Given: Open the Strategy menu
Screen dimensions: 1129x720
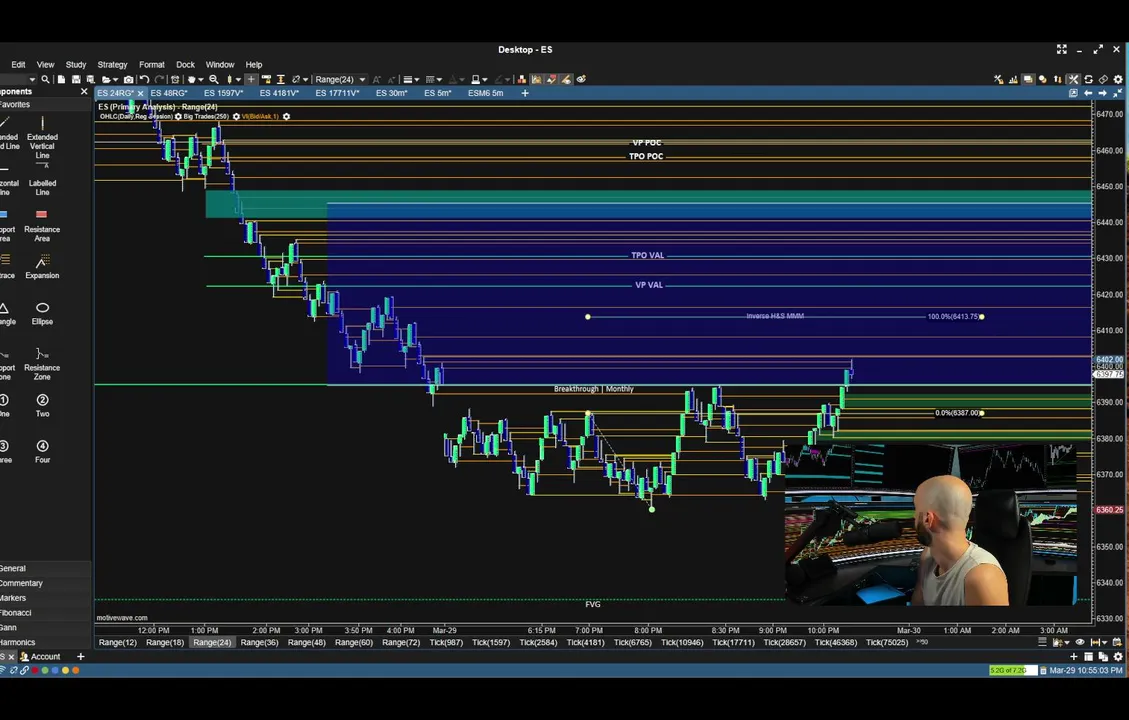Looking at the screenshot, I should point(112,64).
